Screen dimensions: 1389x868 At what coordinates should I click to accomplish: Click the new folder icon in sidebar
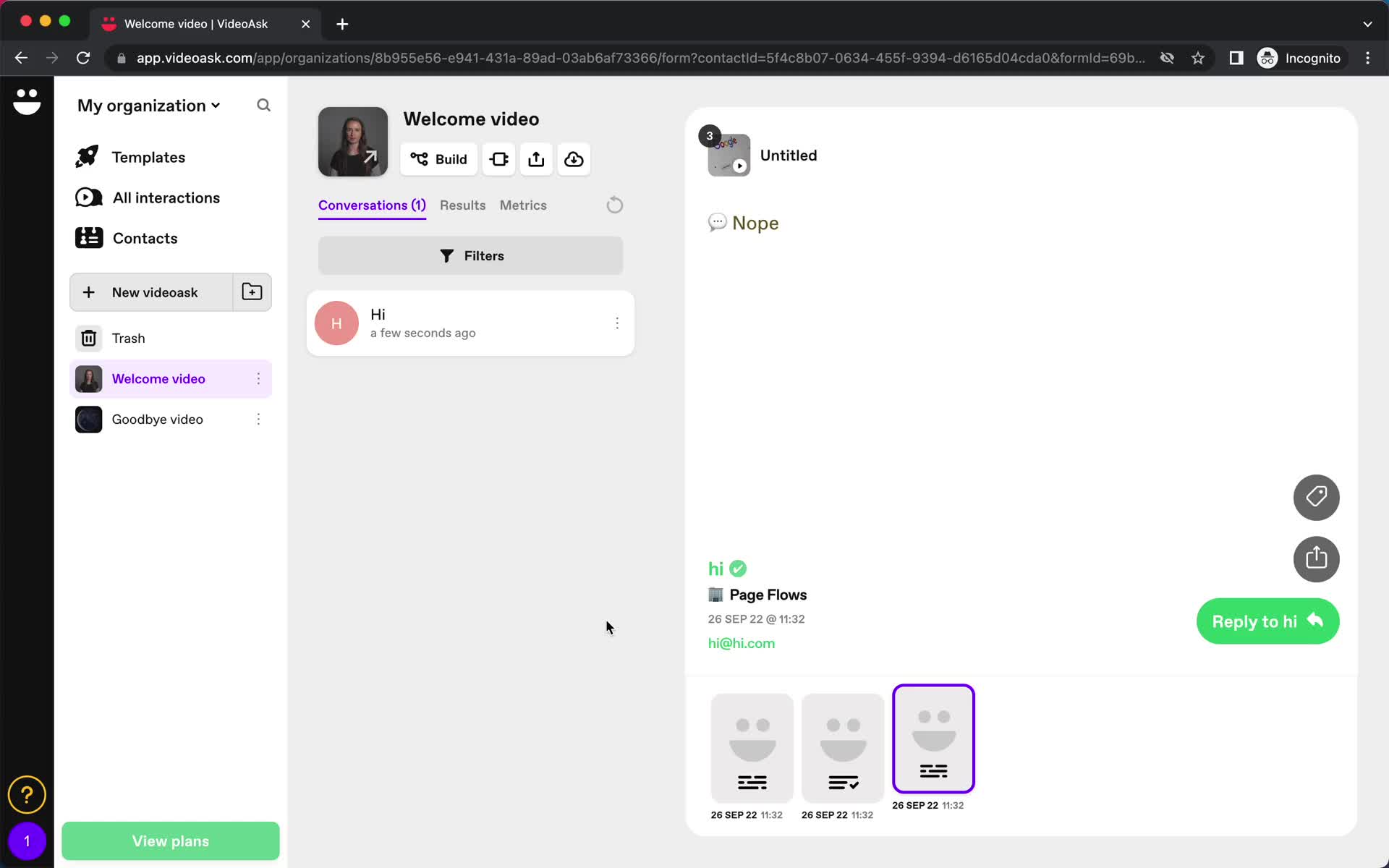252,292
